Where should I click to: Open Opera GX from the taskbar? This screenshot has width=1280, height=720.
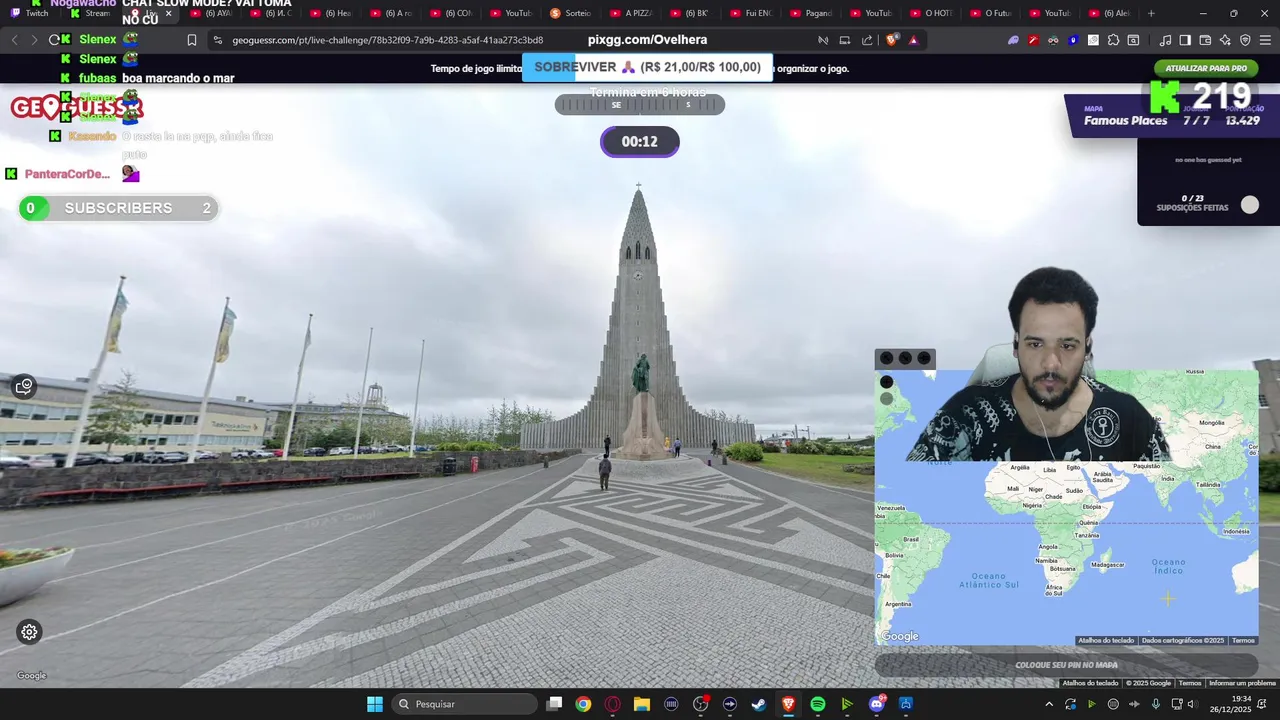pos(613,704)
